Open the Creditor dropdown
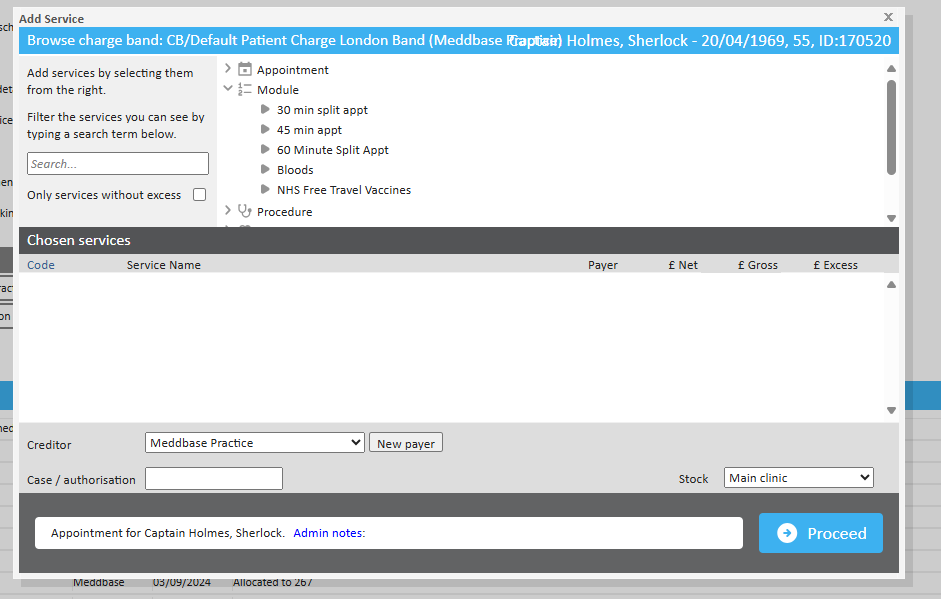 click(x=255, y=443)
